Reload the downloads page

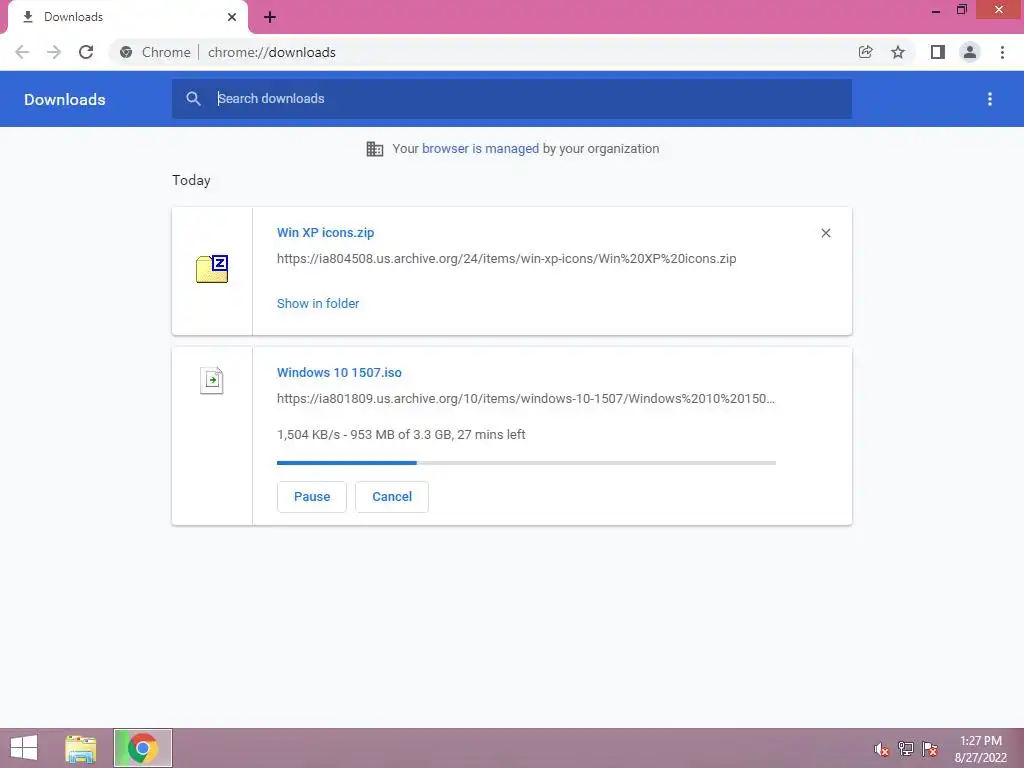point(86,52)
